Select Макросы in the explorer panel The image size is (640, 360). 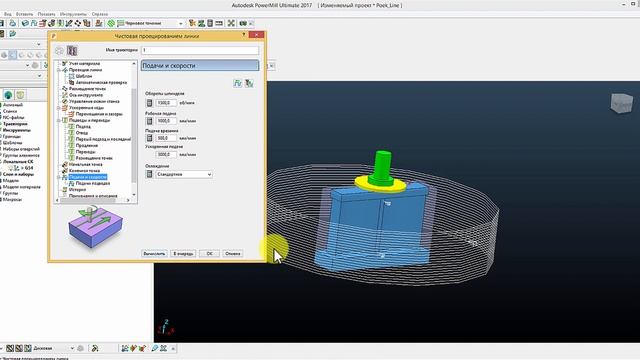(12, 200)
